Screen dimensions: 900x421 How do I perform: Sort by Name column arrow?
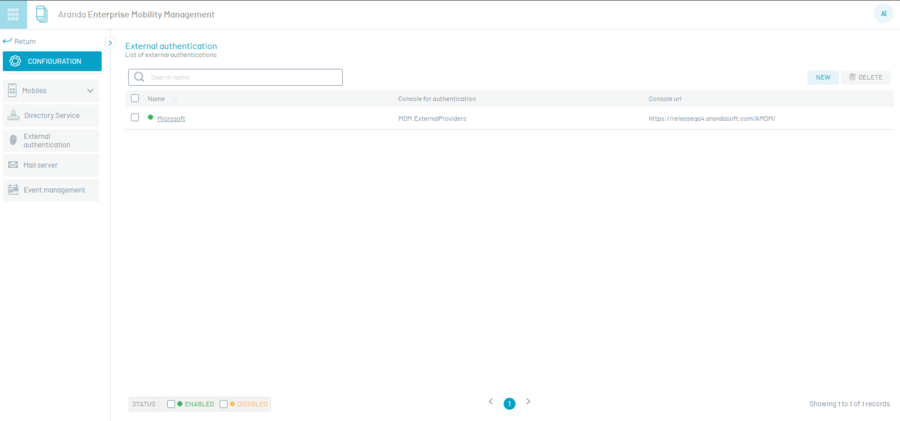(176, 99)
